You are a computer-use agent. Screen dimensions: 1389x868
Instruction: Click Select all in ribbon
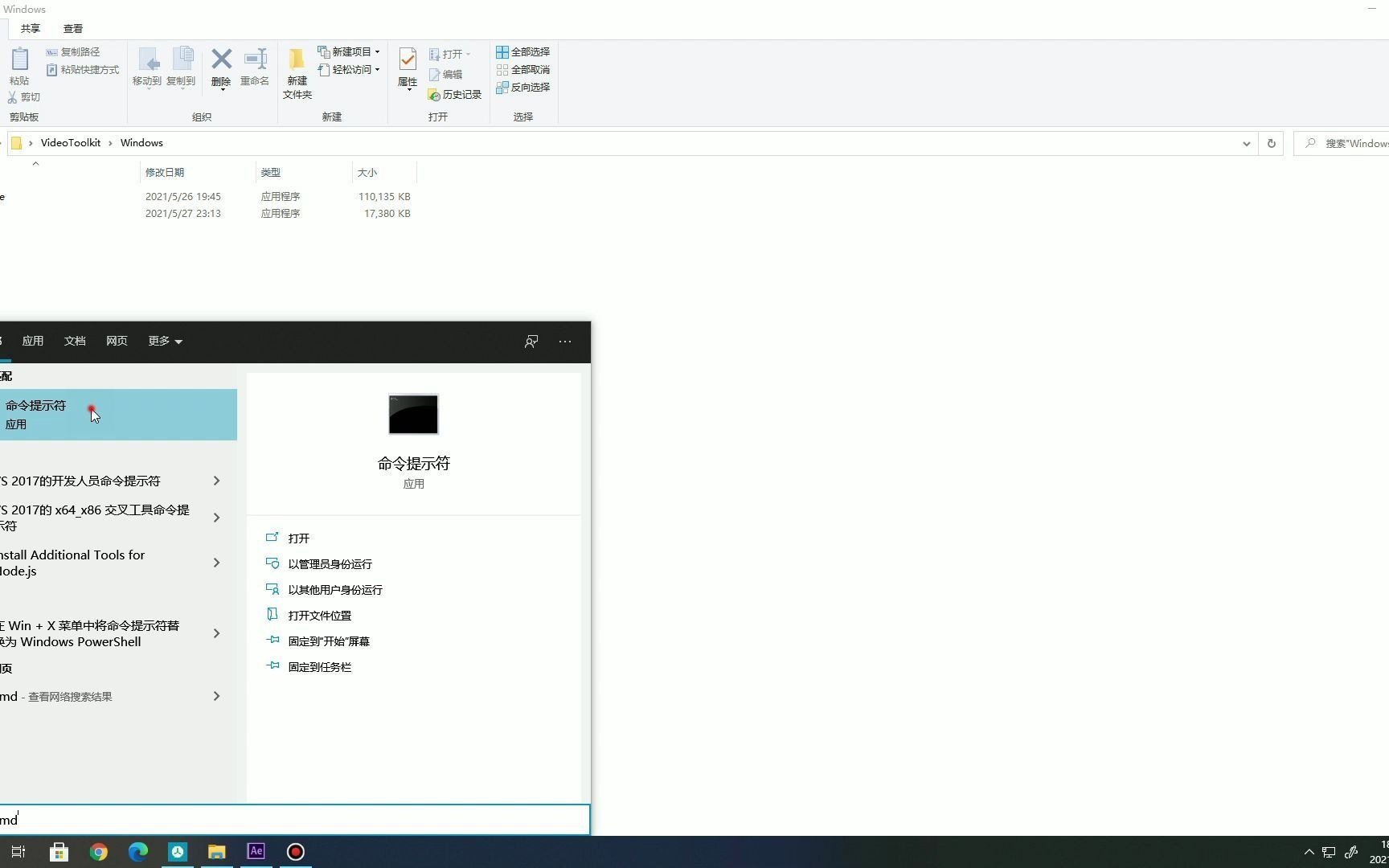coord(523,52)
